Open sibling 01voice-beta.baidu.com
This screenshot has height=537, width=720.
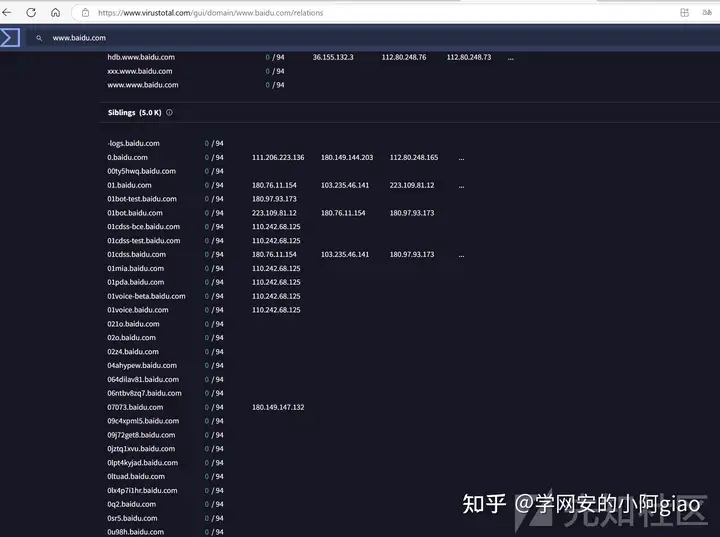click(x=146, y=296)
